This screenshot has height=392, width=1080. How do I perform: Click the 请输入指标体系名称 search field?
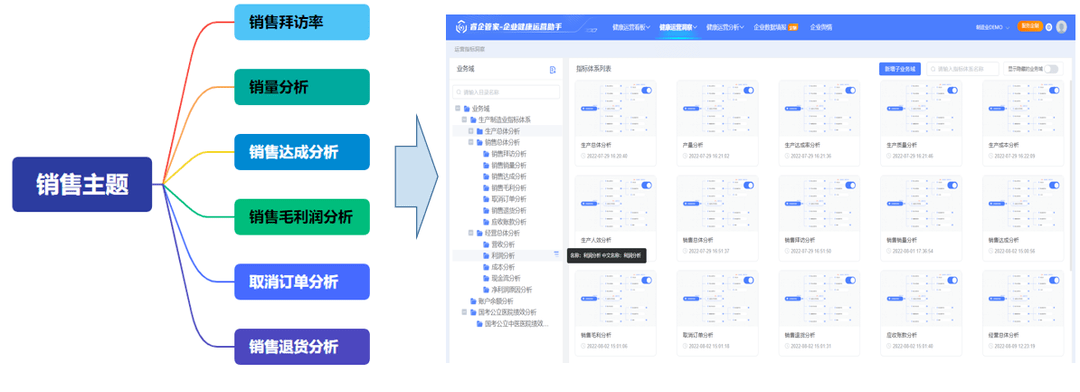click(963, 69)
